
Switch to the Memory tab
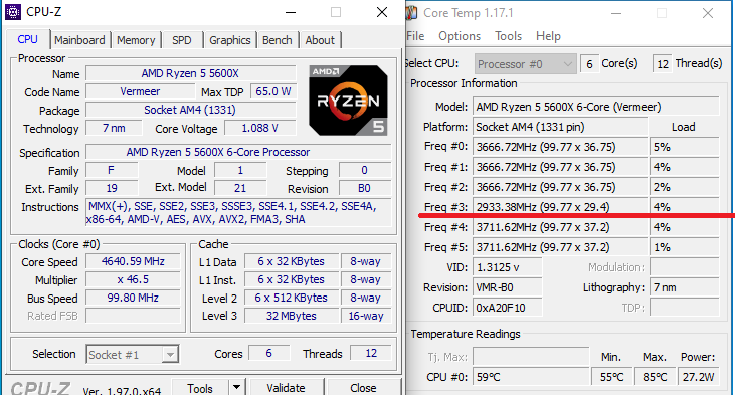pos(136,40)
